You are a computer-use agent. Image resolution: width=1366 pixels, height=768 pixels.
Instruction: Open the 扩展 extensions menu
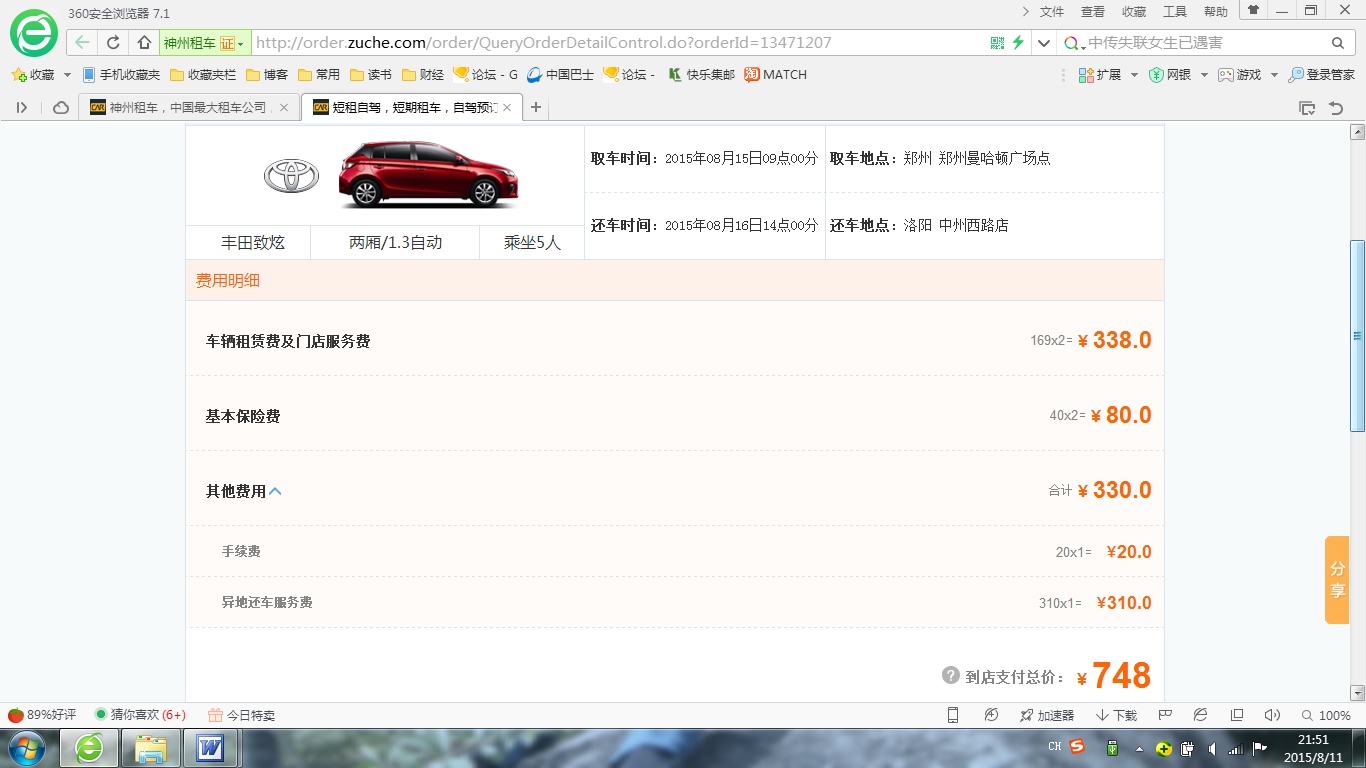[x=1107, y=75]
